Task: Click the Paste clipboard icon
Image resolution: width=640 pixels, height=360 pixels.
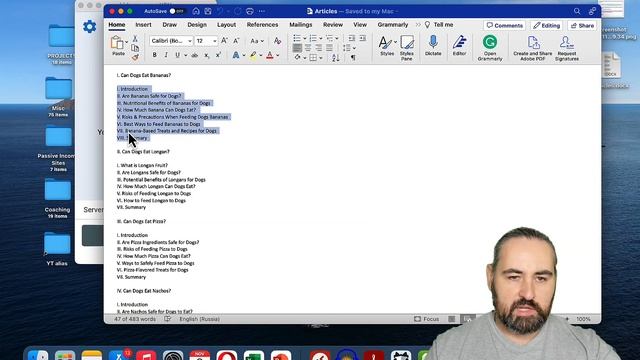Action: click(x=118, y=43)
